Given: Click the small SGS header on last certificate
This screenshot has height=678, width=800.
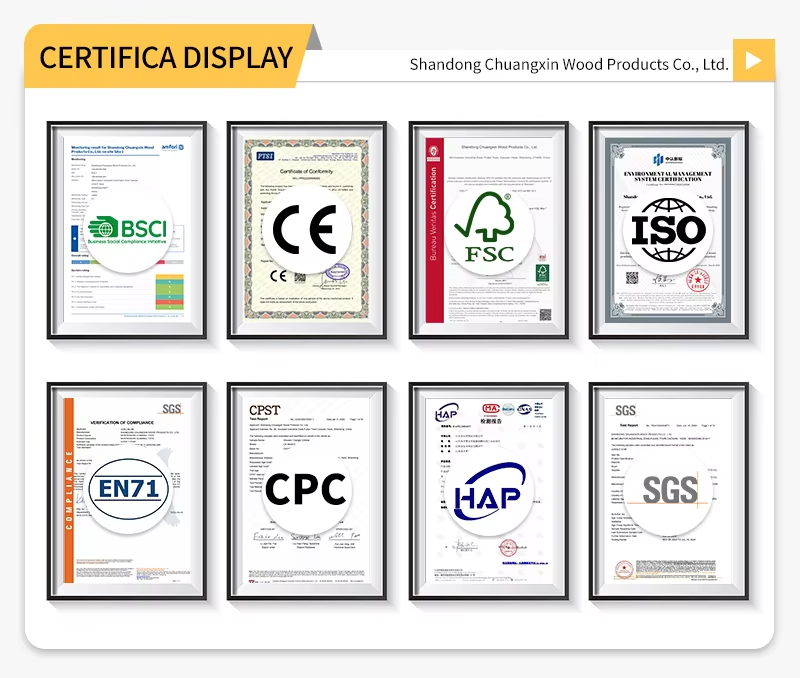Looking at the screenshot, I should [626, 411].
